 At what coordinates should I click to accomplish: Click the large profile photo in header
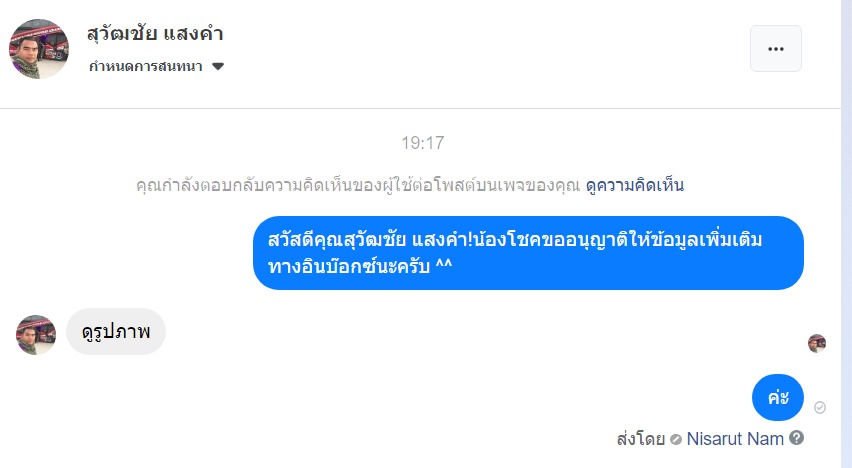(39, 48)
